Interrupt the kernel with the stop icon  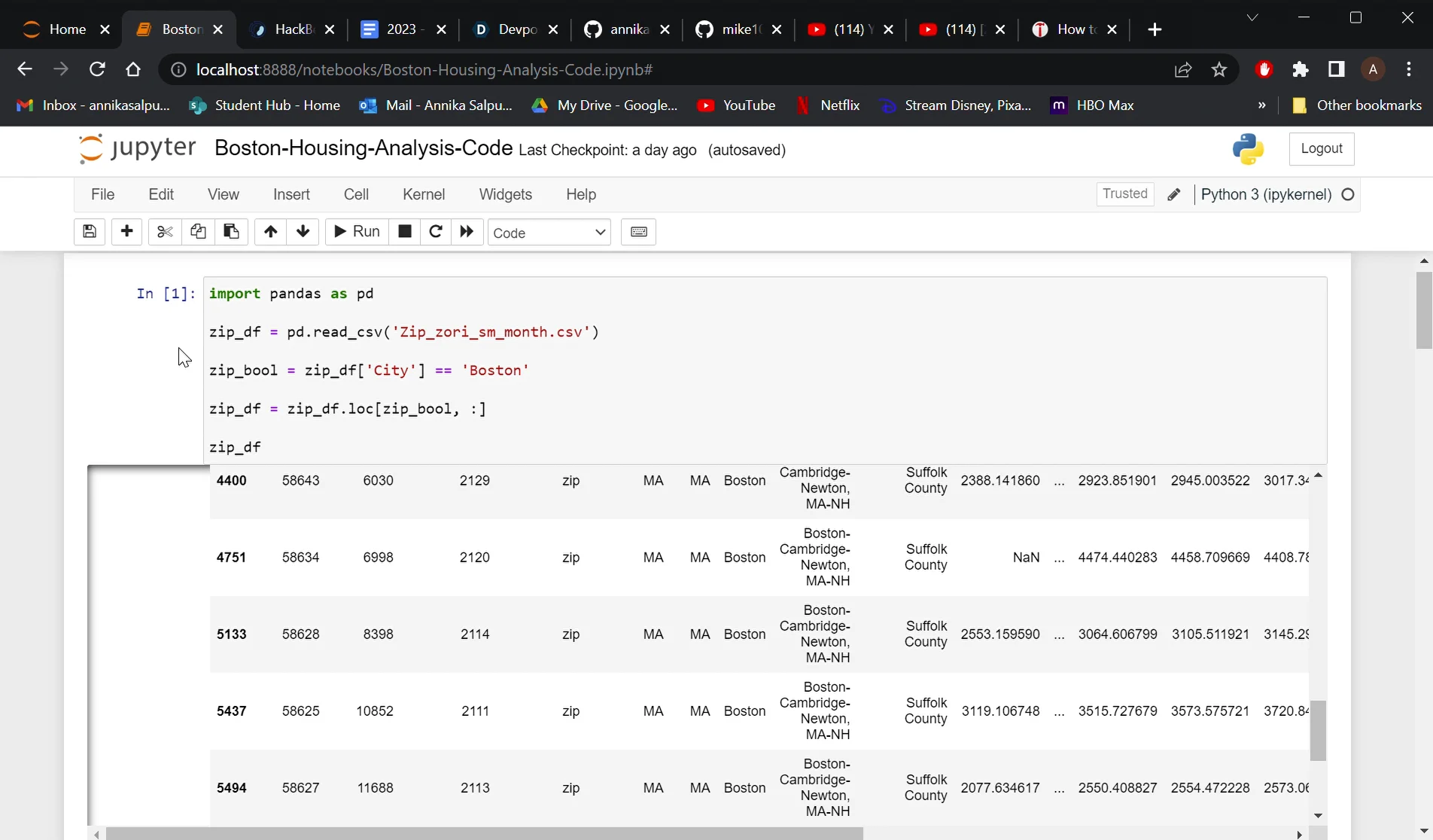(404, 232)
